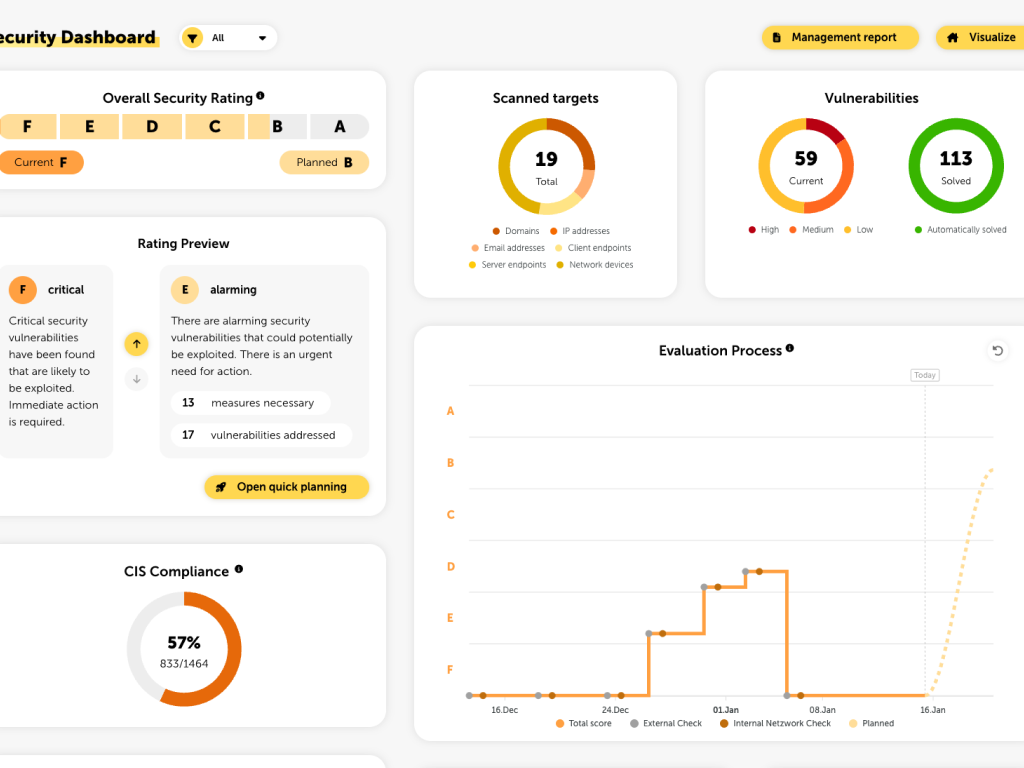
Task: Click the Visualize button
Action: 981,37
